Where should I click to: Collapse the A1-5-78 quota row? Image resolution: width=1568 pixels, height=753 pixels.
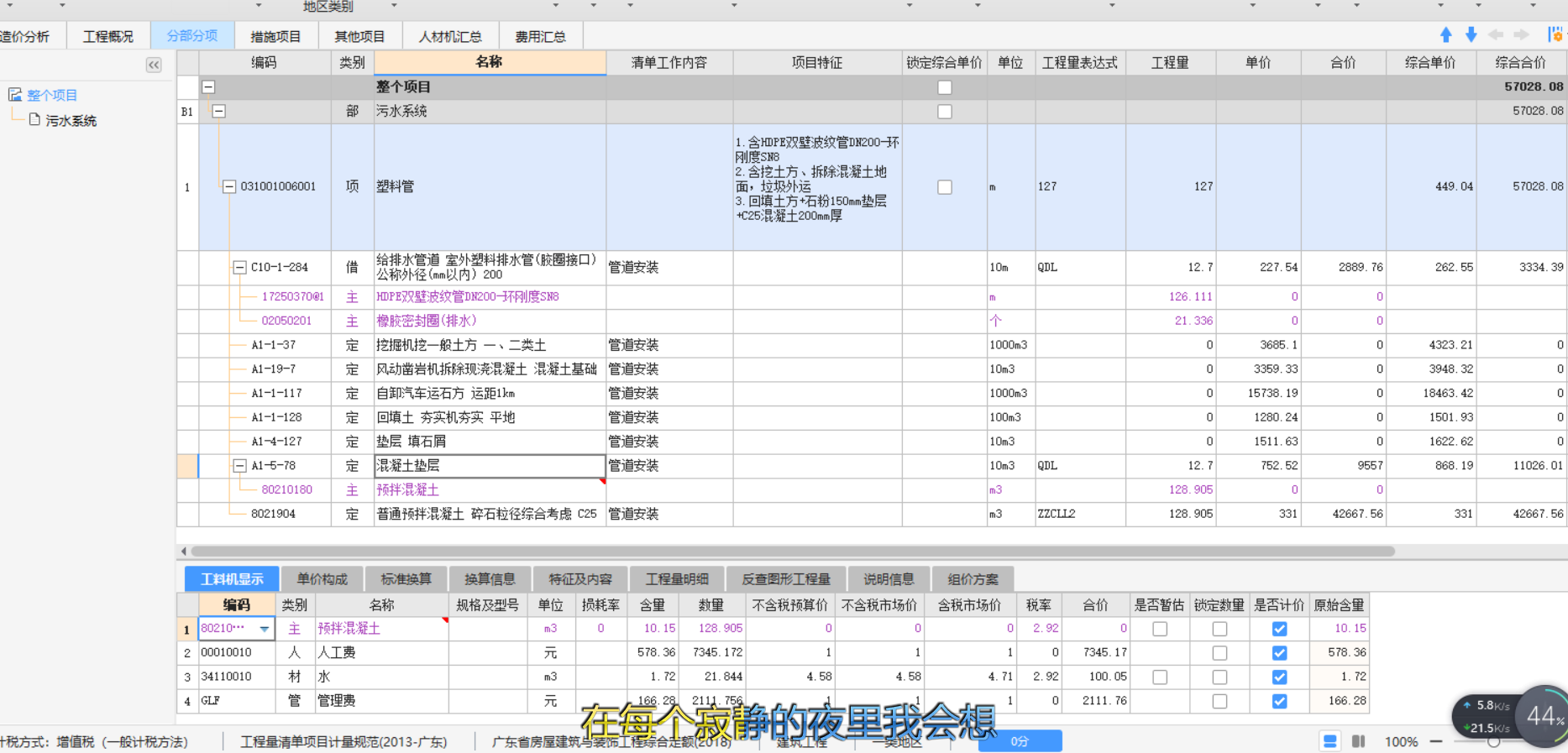pos(239,465)
